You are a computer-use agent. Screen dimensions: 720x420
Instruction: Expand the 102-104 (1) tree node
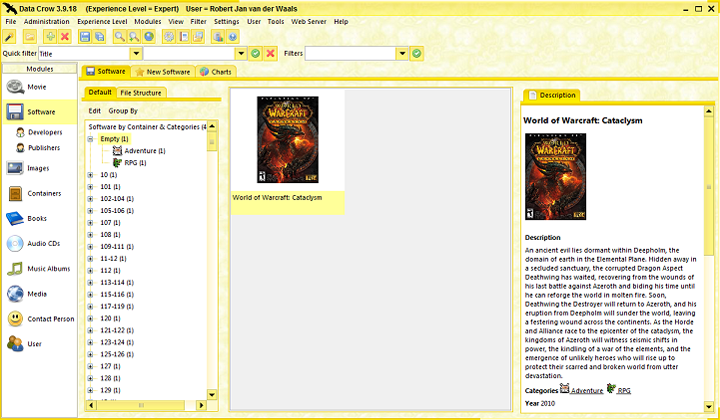[90, 199]
